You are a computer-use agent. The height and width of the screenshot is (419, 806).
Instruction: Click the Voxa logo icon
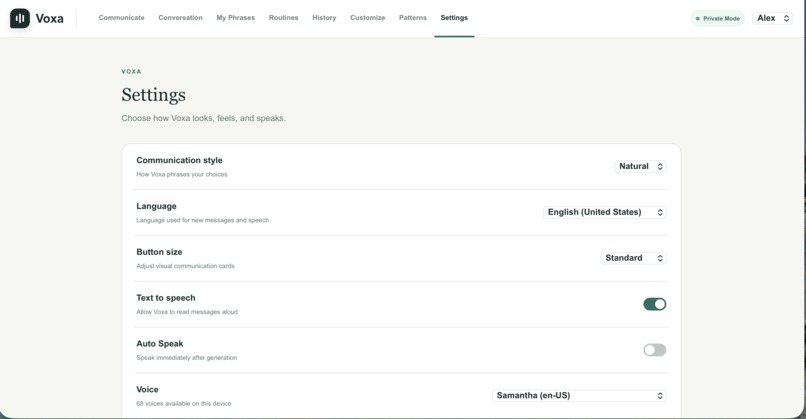(x=20, y=19)
